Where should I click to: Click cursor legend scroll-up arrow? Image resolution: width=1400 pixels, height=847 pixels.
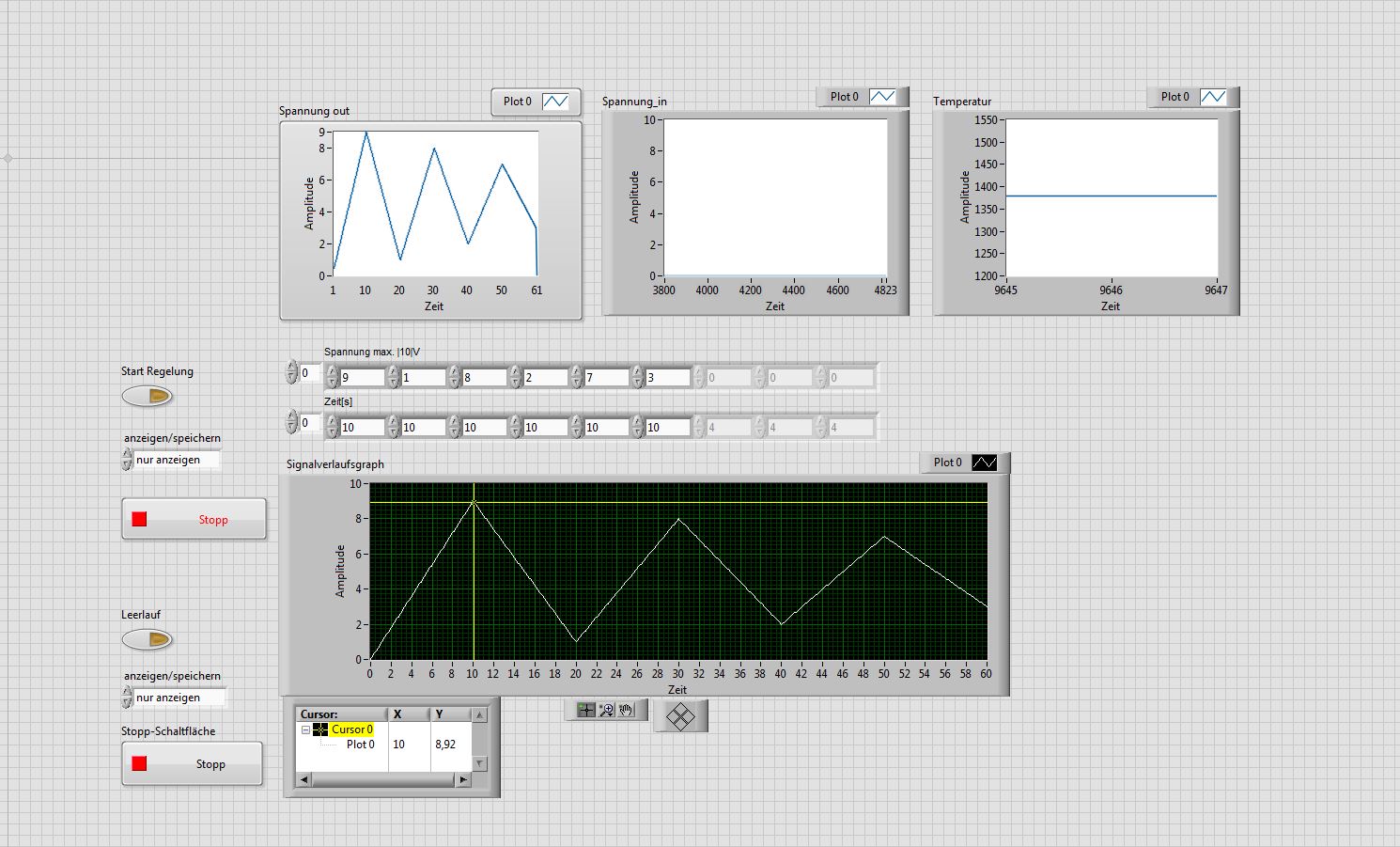pos(479,715)
